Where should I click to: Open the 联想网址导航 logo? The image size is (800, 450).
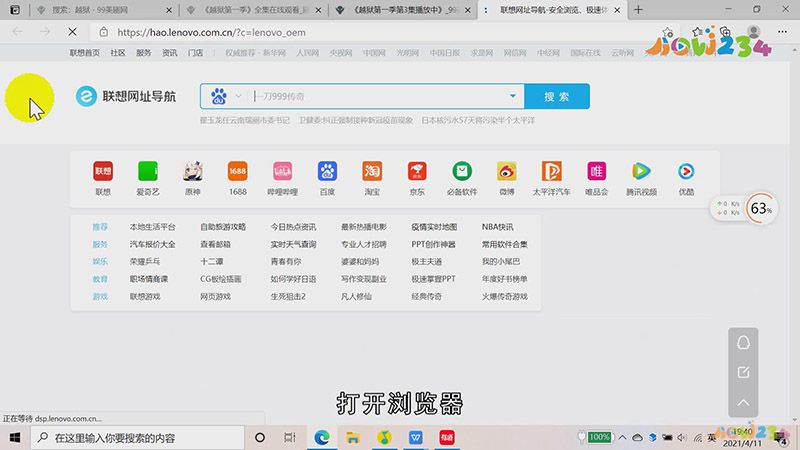click(126, 96)
